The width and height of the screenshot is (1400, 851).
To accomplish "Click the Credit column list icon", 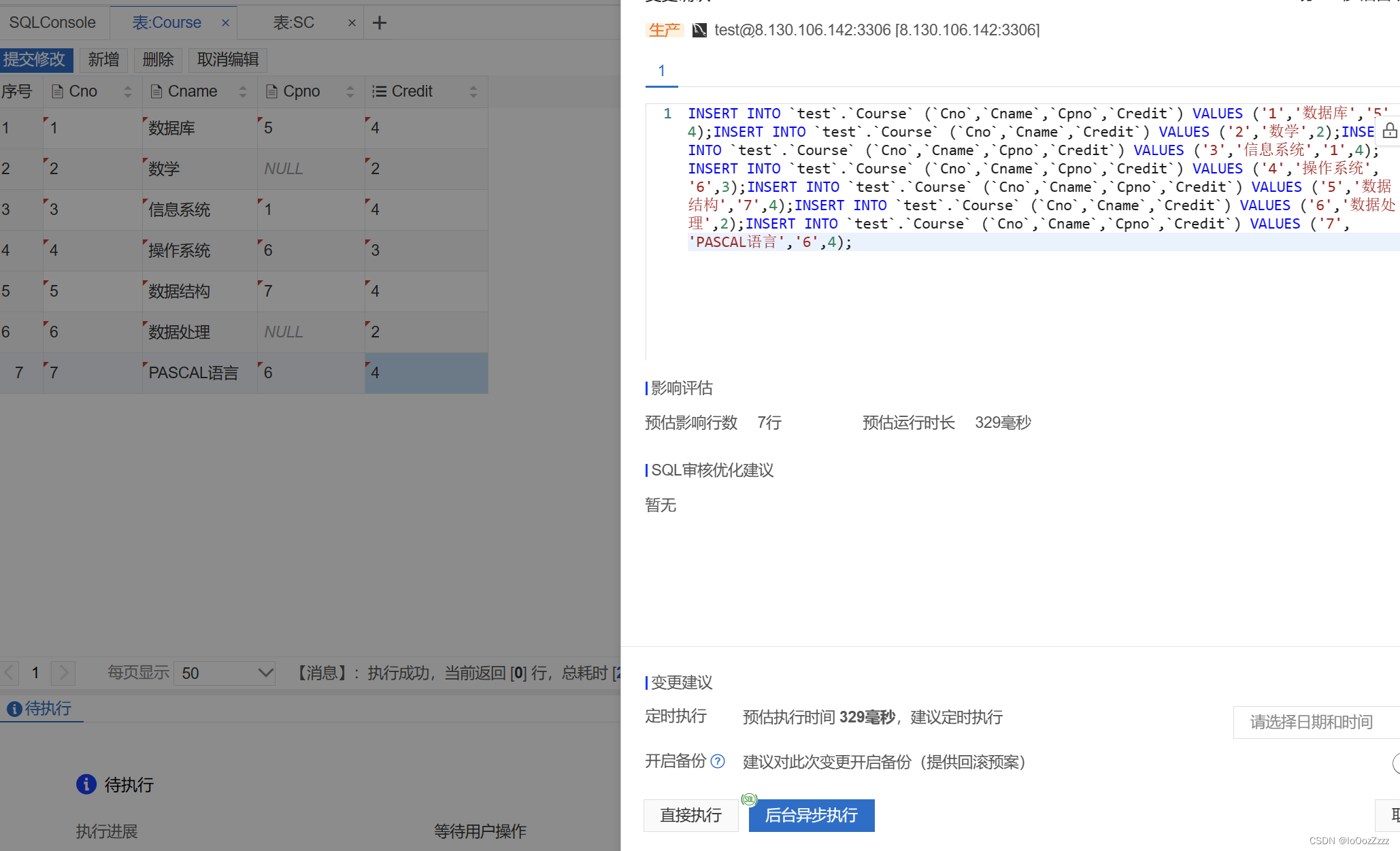I will 379,91.
